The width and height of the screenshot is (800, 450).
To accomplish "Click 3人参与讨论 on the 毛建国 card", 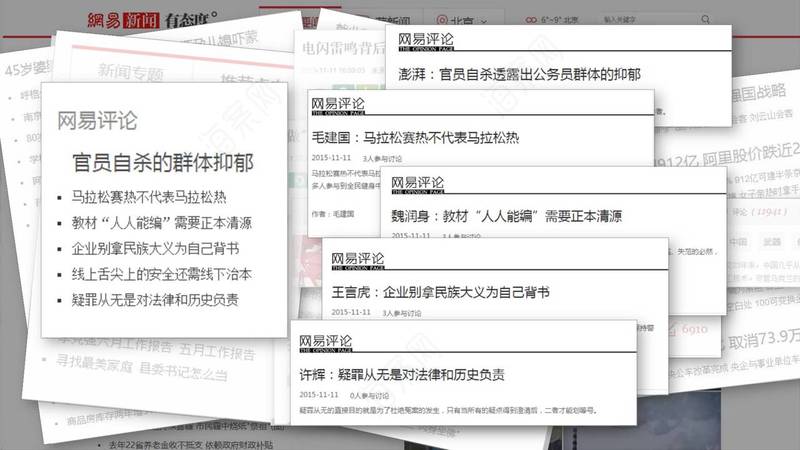I will [382, 159].
